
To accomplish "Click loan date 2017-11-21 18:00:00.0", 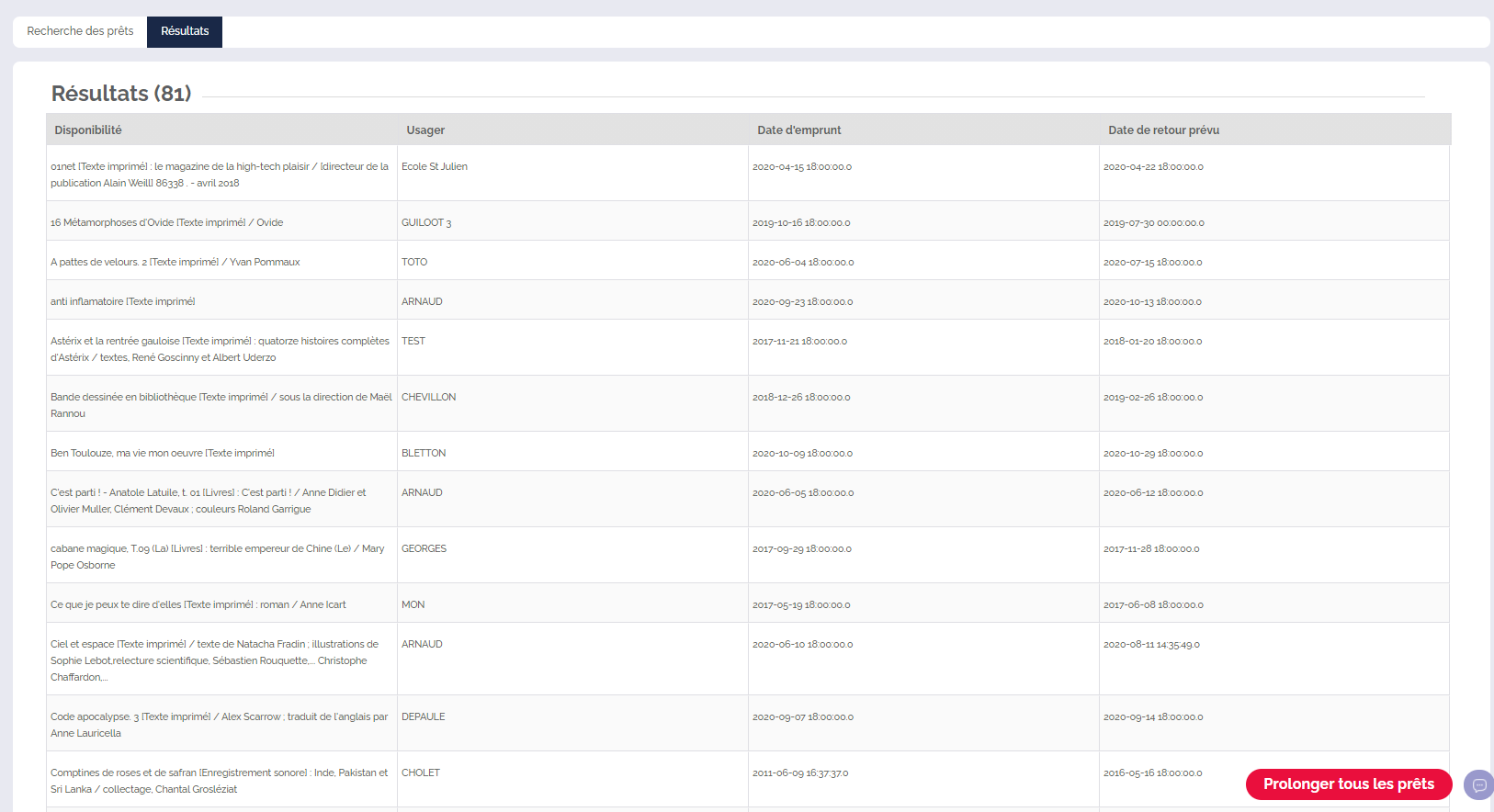I will (x=799, y=341).
